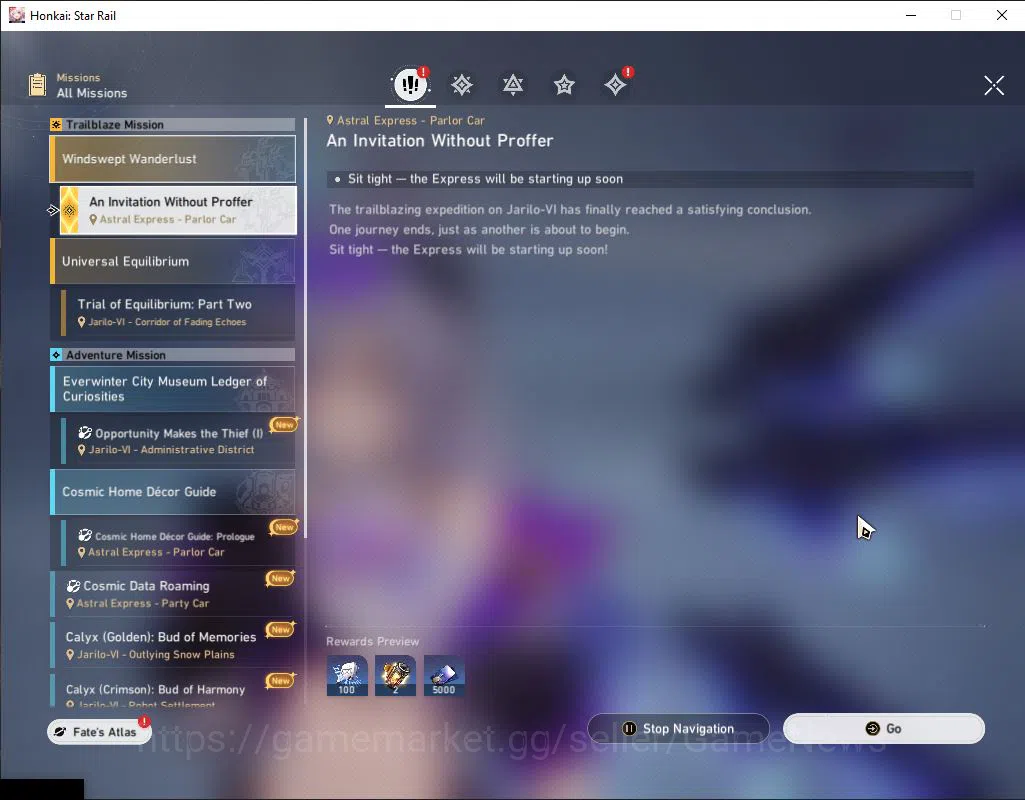
Task: Click the Trailblaze Mission section header
Action: (173, 125)
